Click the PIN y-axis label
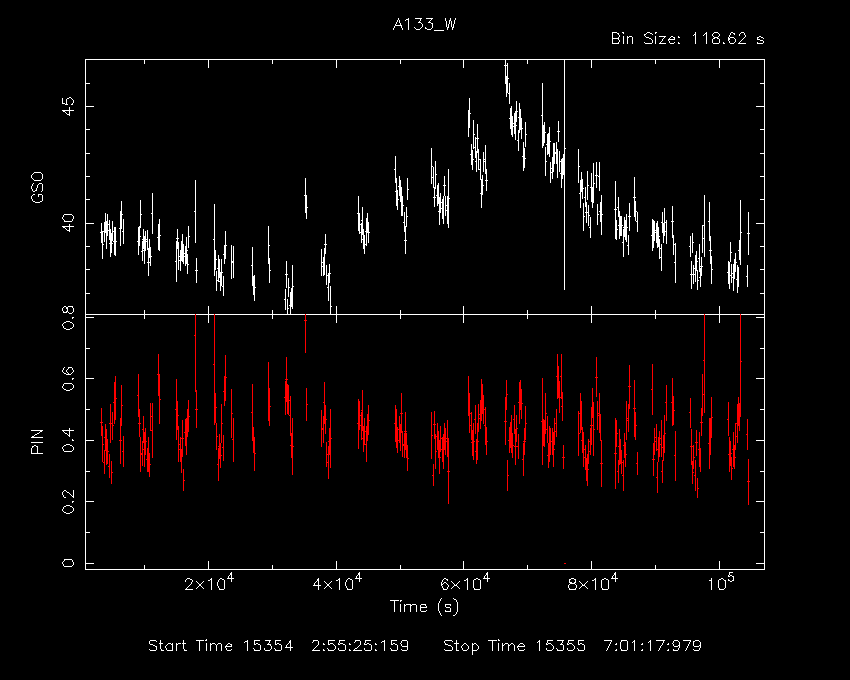Image resolution: width=850 pixels, height=680 pixels. pyautogui.click(x=37, y=441)
